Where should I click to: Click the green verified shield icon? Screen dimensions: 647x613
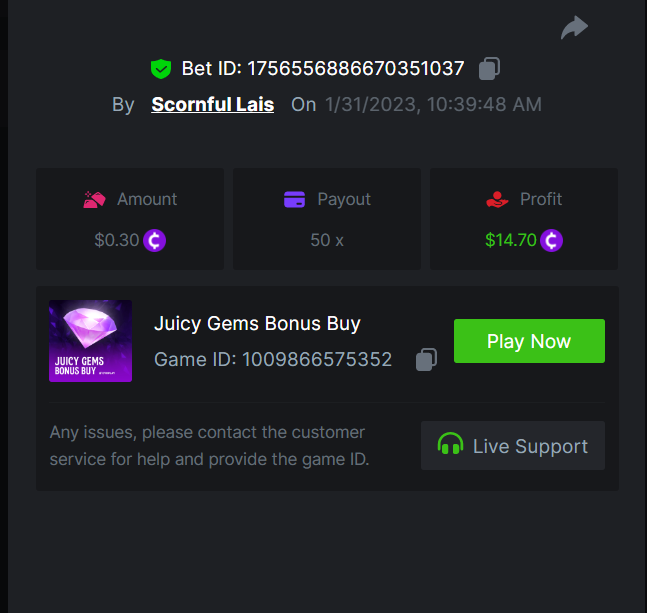(160, 69)
